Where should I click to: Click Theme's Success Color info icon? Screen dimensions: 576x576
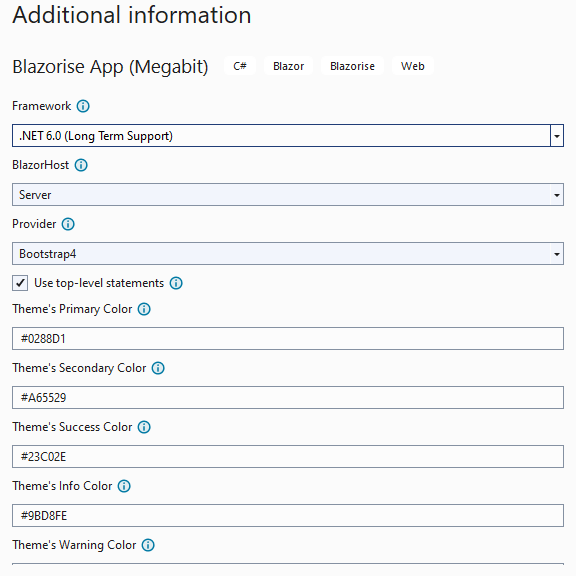tap(144, 427)
